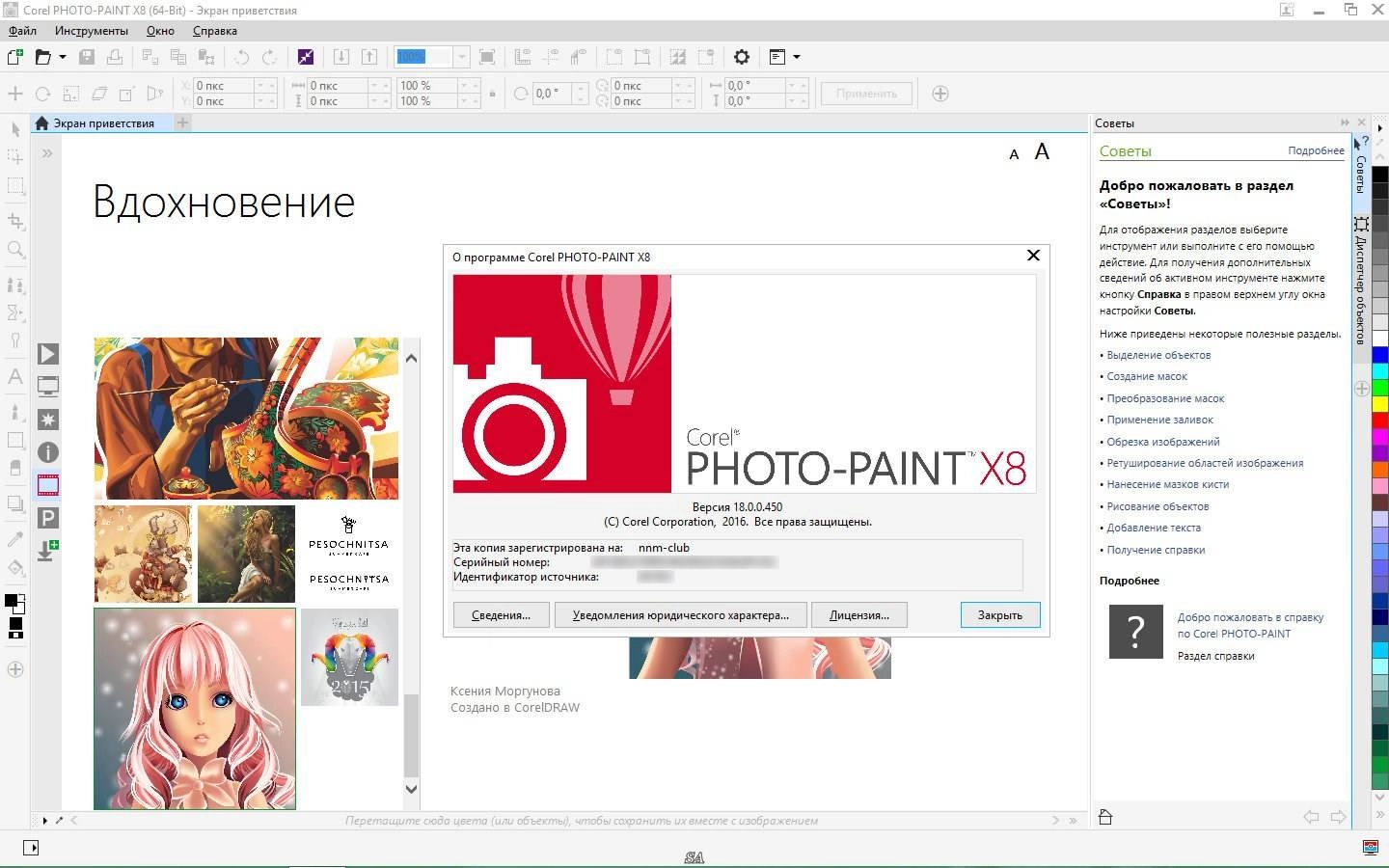Select the Pick tool arrow in the toolbox
Viewport: 1389px width, 868px height.
click(15, 128)
